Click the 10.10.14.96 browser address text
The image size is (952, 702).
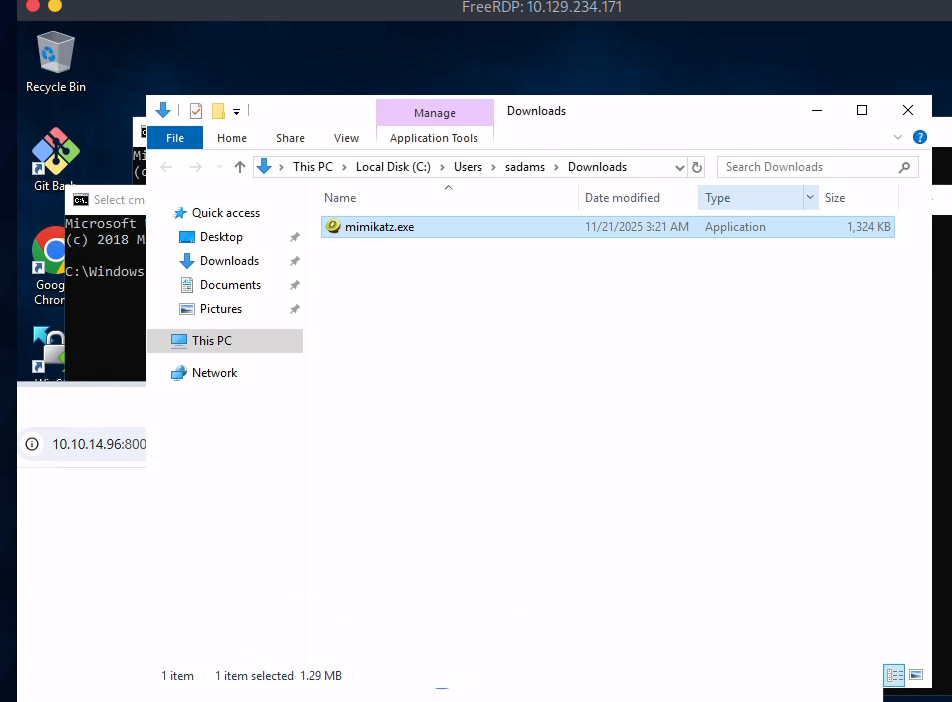tap(99, 444)
